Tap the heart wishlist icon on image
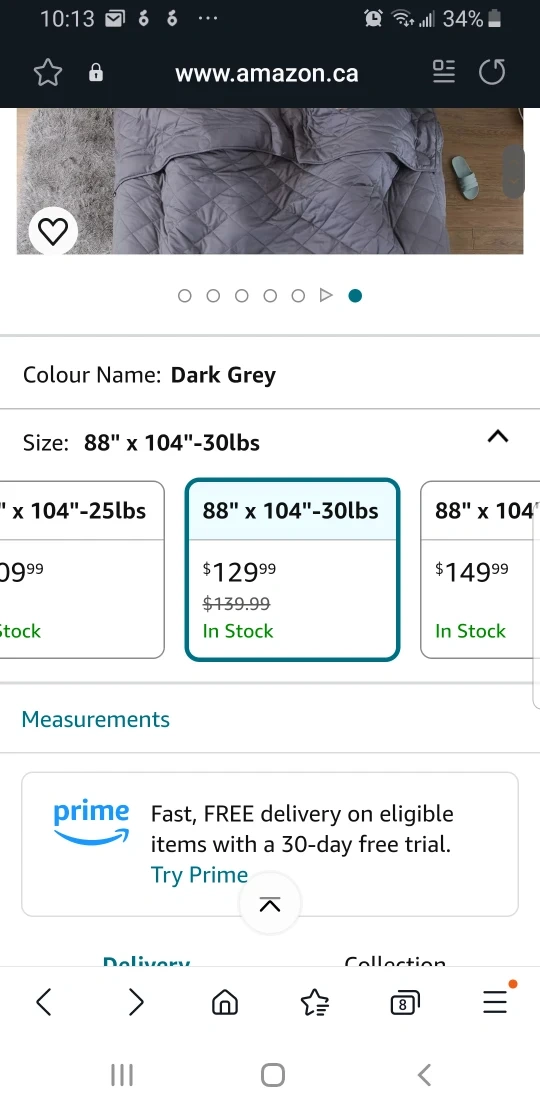Viewport: 540px width, 1110px height. [x=53, y=231]
